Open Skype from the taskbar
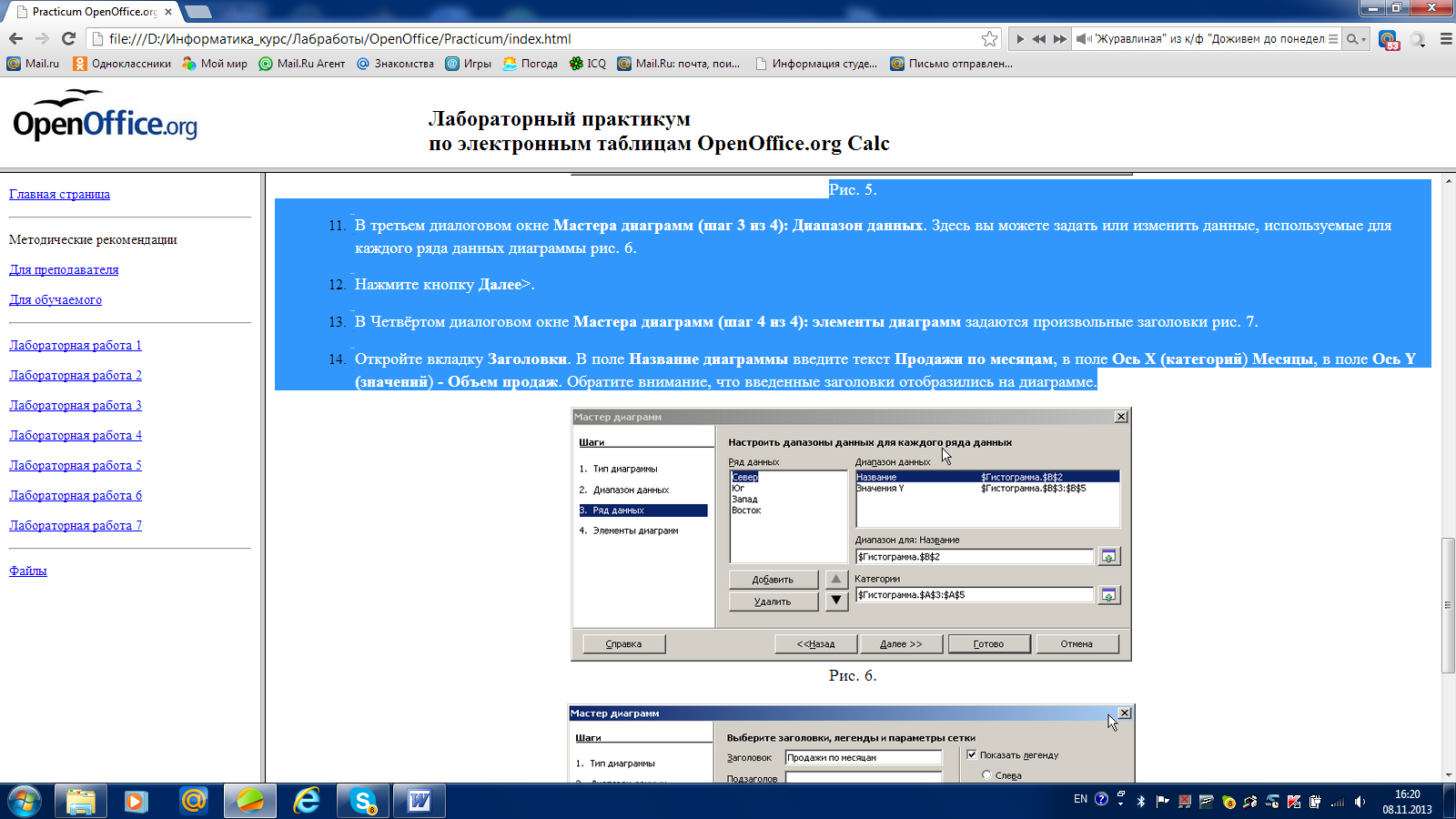 (363, 801)
